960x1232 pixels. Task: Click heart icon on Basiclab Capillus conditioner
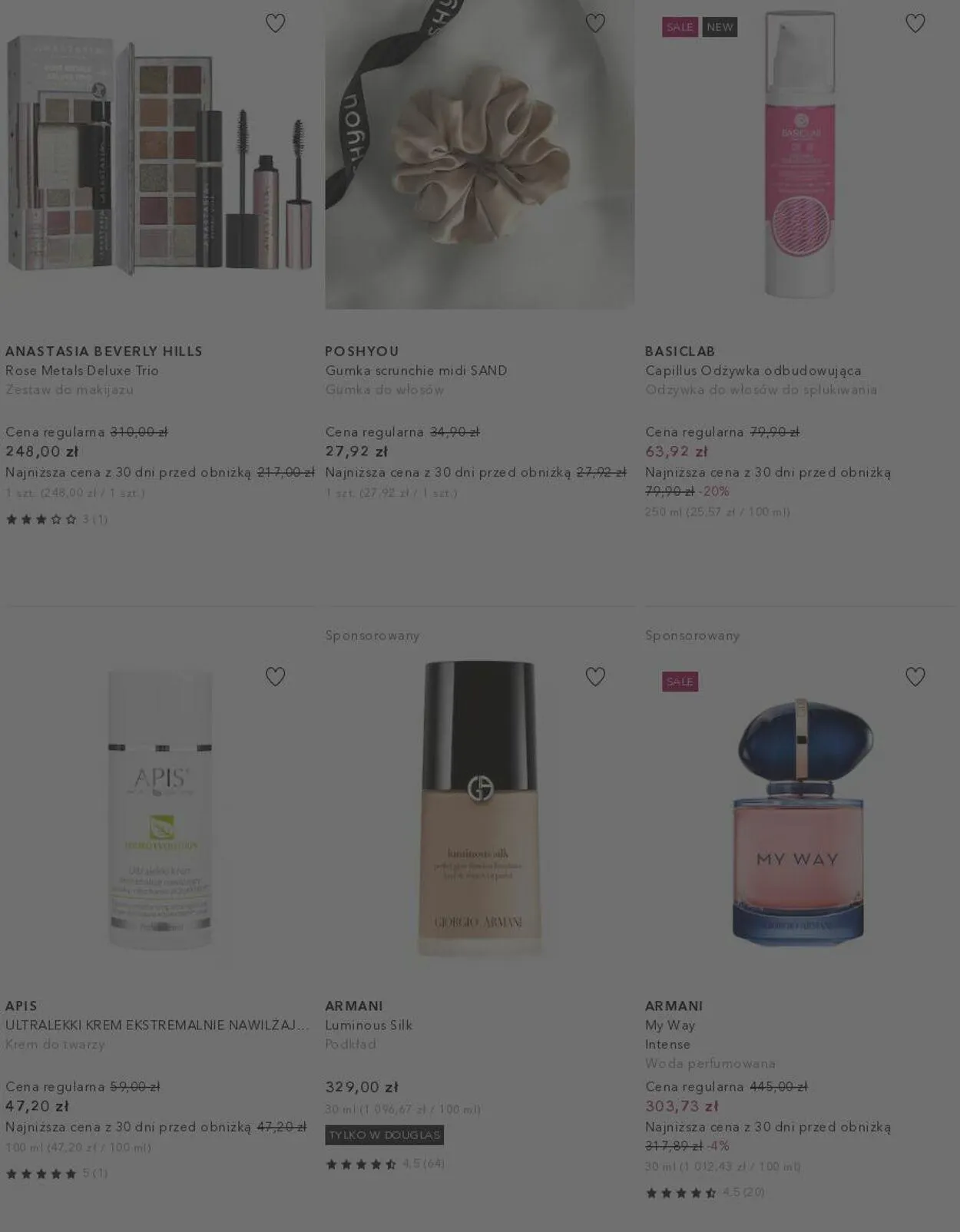coord(915,23)
